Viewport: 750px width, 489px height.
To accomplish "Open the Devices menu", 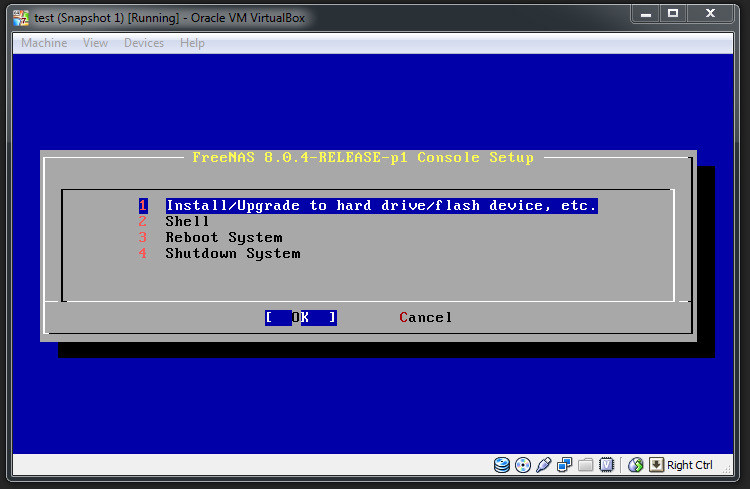I will click(144, 43).
